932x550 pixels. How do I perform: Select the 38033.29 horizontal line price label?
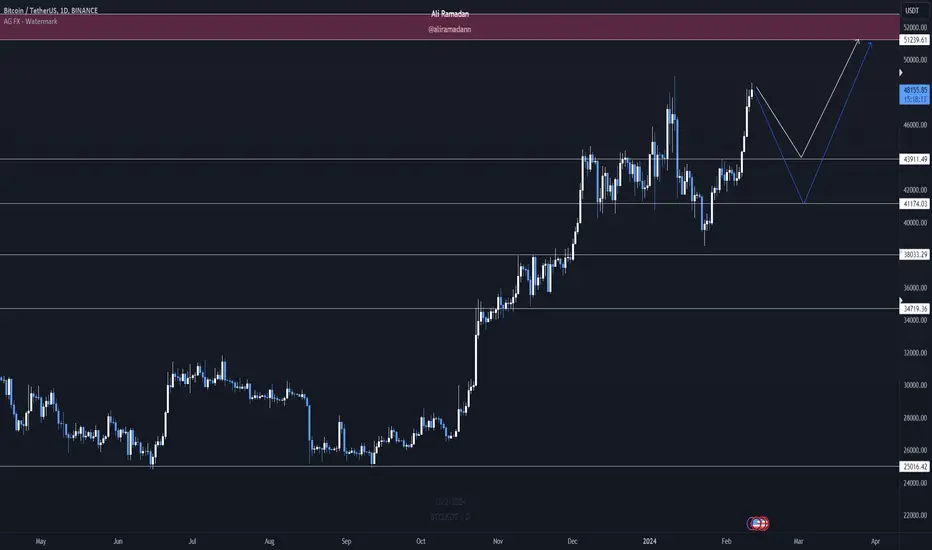click(915, 254)
